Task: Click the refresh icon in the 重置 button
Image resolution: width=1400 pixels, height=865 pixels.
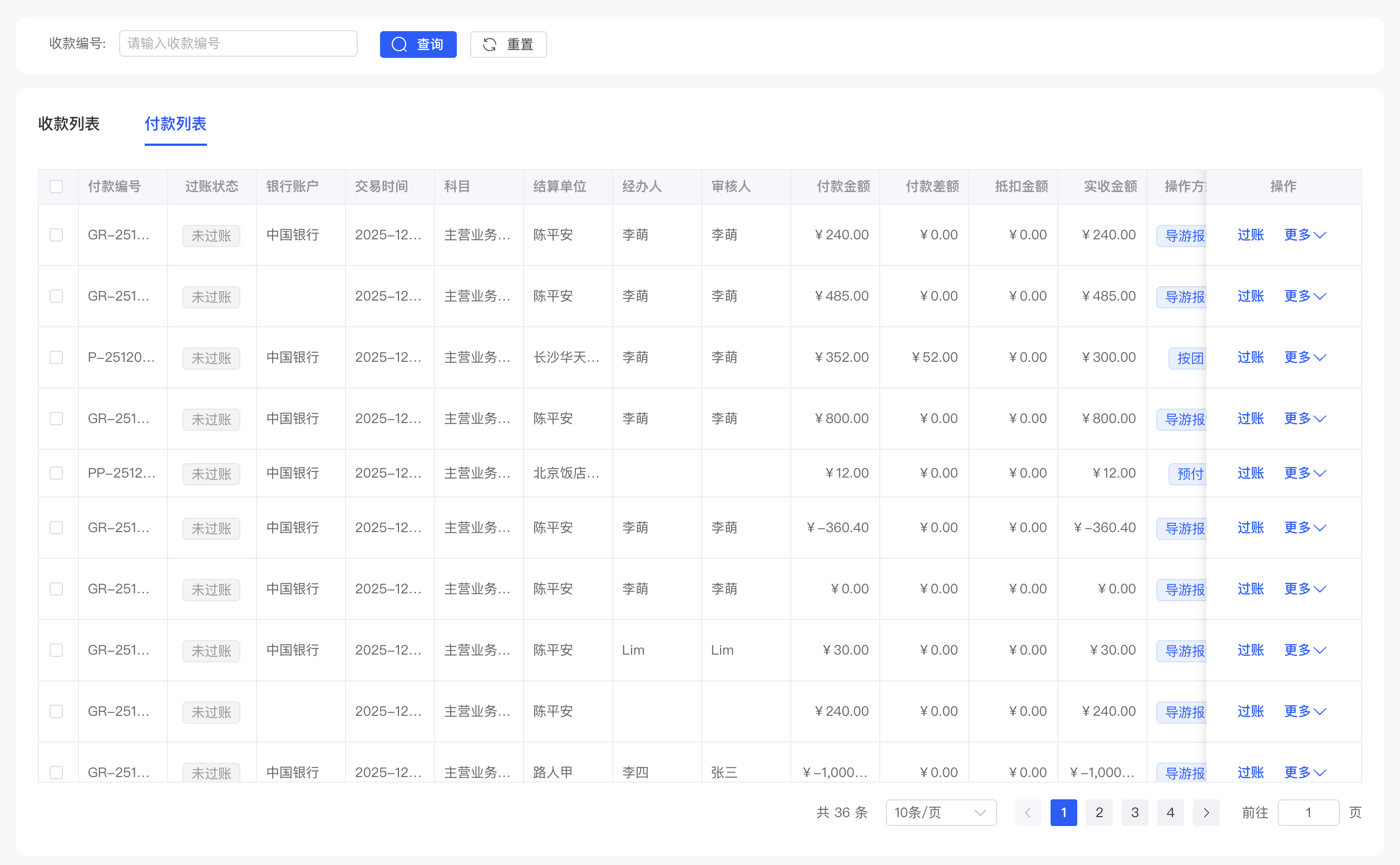Action: [490, 44]
